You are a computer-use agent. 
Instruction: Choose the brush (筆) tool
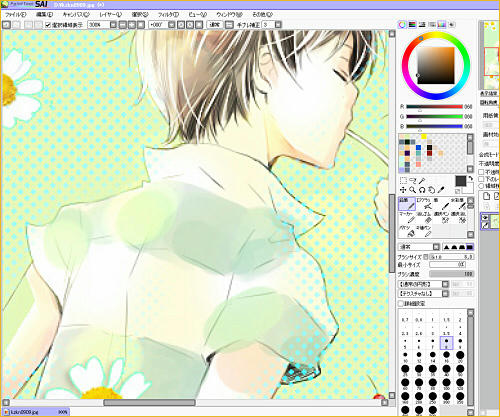[441, 204]
